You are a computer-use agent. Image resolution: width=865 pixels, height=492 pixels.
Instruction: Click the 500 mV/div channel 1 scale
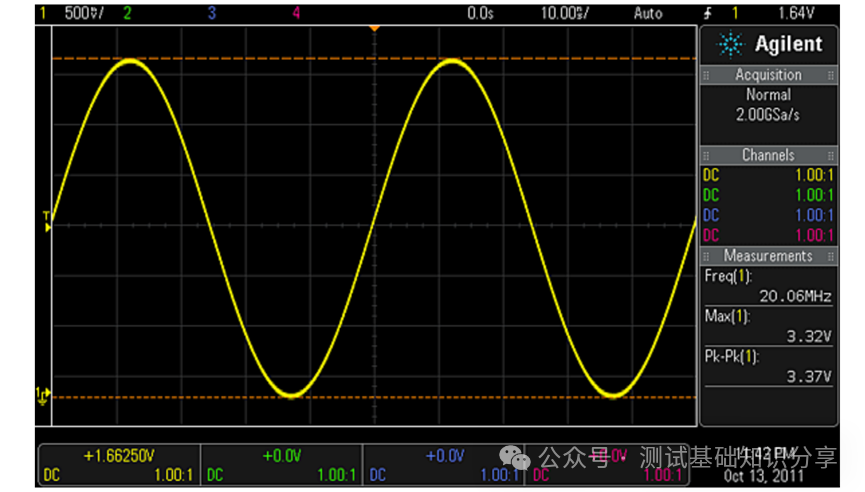[x=84, y=13]
